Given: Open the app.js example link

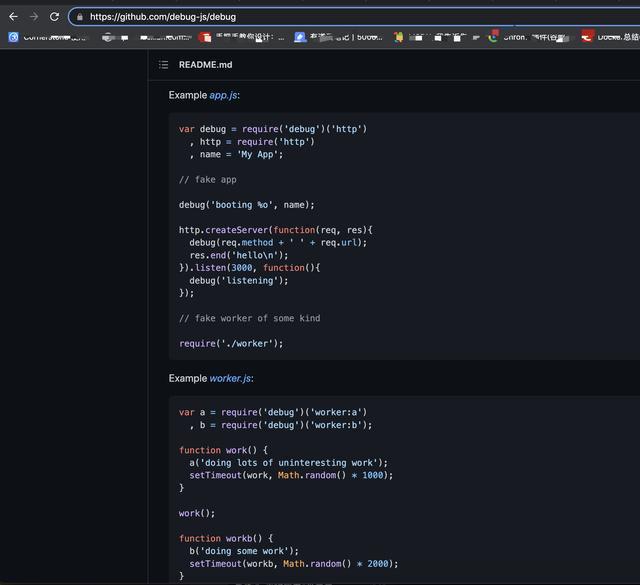Looking at the screenshot, I should tap(223, 95).
